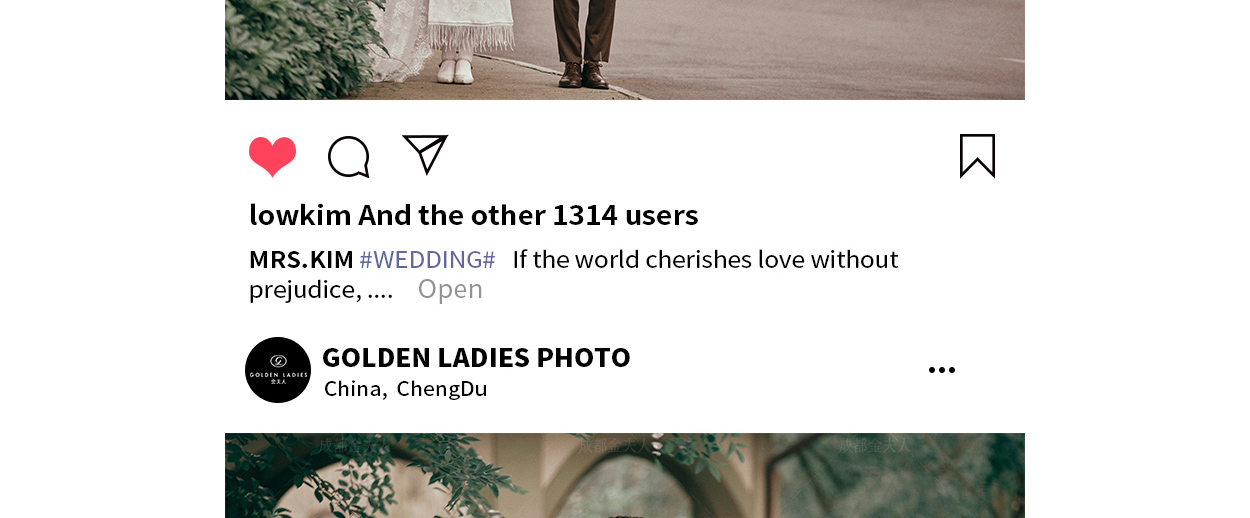1250x518 pixels.
Task: Open comments with the speech bubble icon
Action: click(x=349, y=157)
